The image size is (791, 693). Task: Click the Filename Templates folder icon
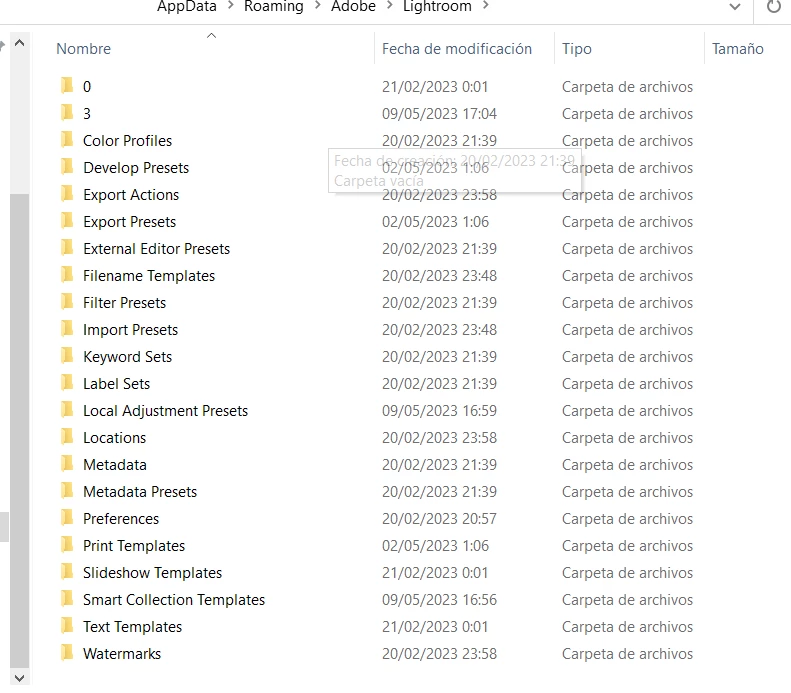click(67, 275)
